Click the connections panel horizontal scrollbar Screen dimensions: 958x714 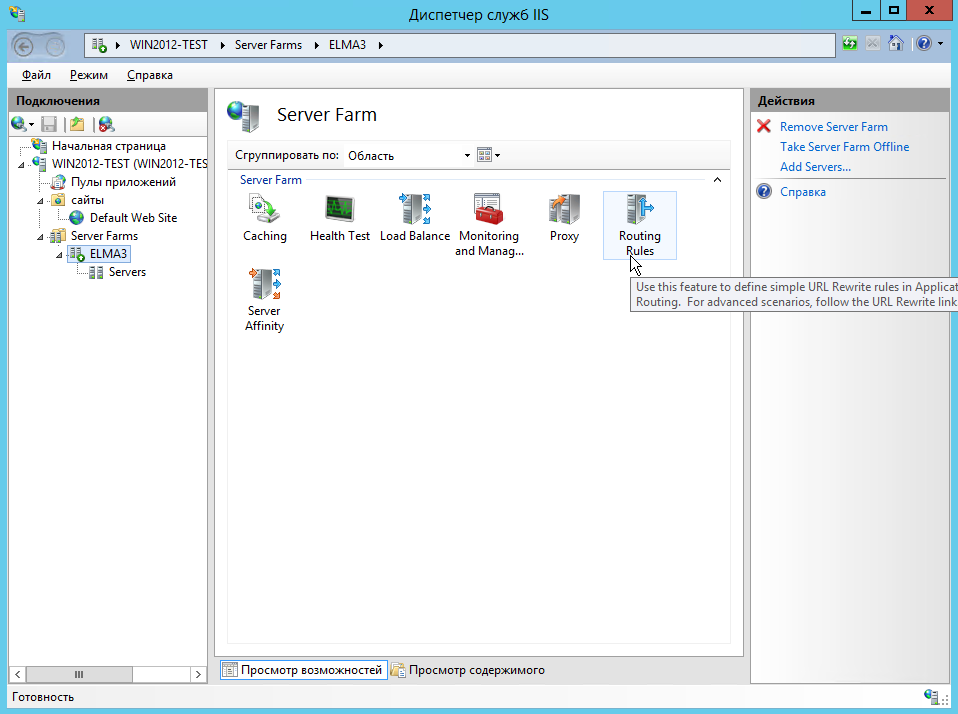(x=80, y=674)
